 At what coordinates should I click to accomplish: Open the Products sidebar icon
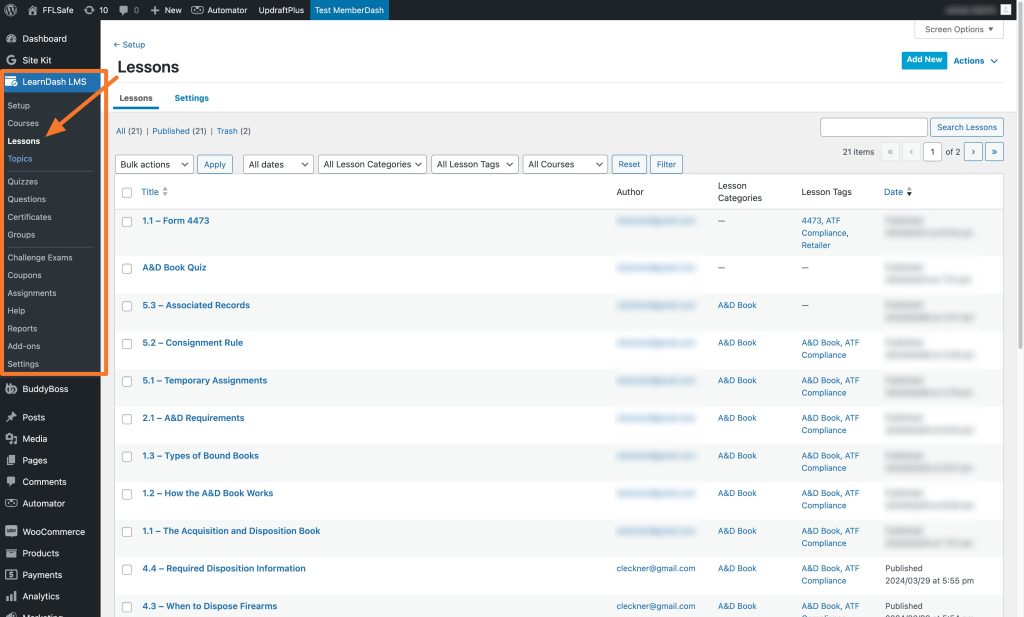[11, 553]
